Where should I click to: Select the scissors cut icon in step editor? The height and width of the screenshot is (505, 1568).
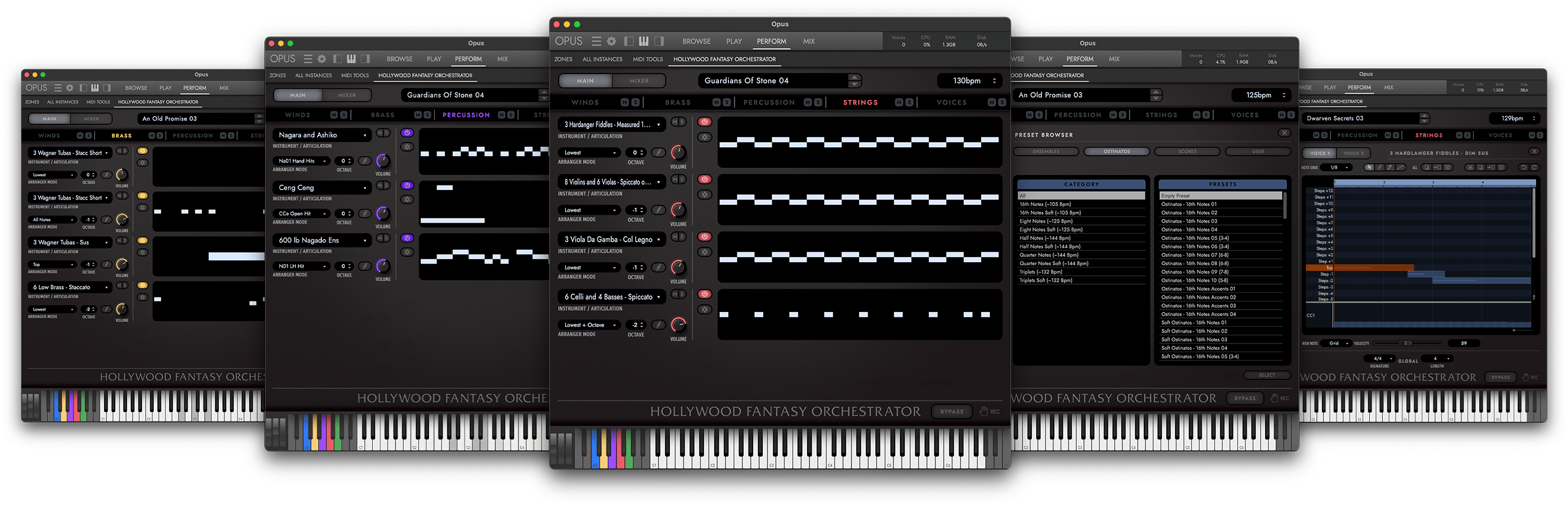pos(1470,168)
